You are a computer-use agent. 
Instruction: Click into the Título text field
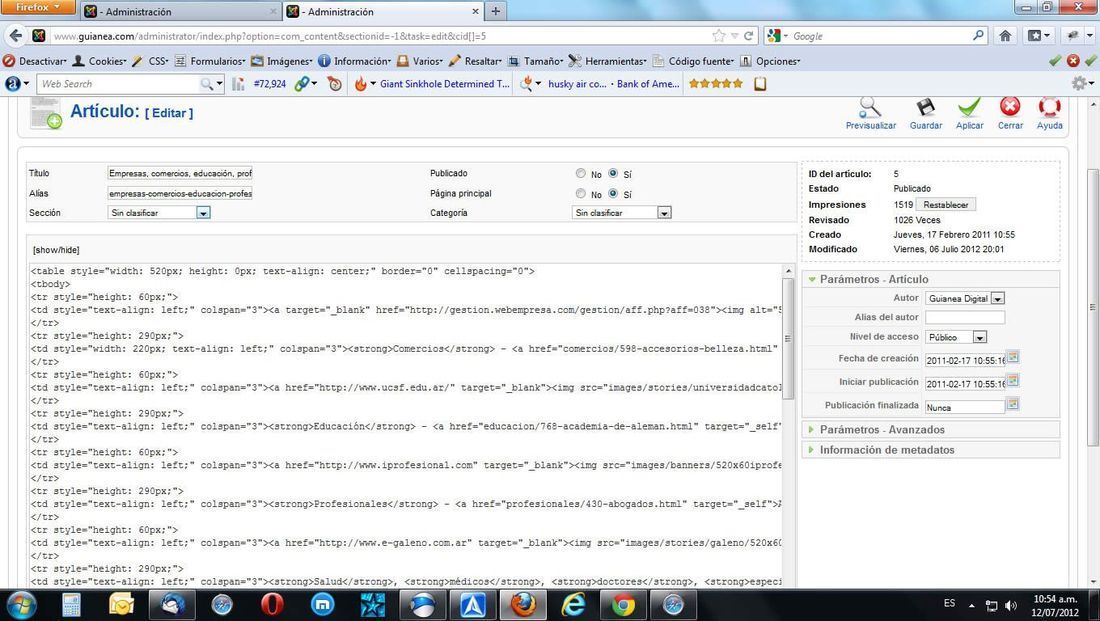(x=180, y=174)
